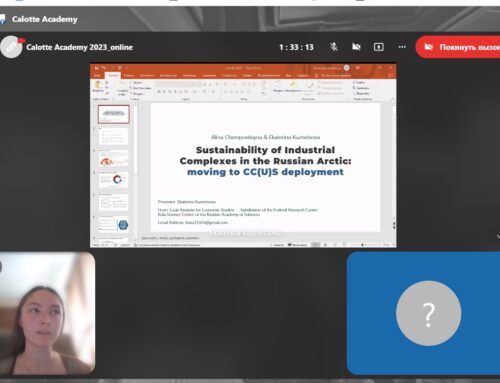The height and width of the screenshot is (383, 500).
Task: Switch to Slide Sorter view icon
Action: point(325,245)
